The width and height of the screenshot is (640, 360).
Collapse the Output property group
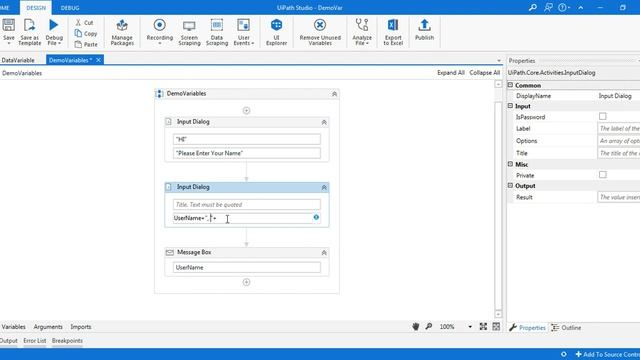pyautogui.click(x=510, y=185)
